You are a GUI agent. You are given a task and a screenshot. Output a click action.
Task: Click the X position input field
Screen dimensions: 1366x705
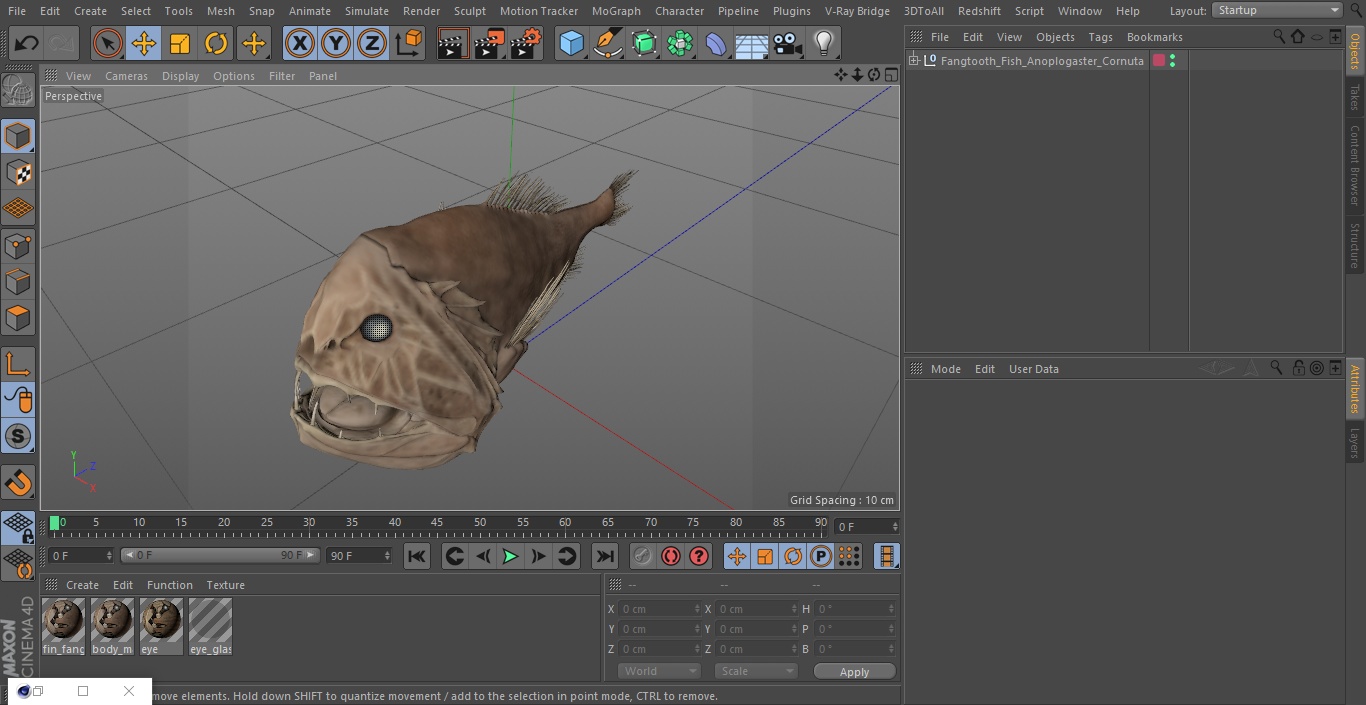(x=659, y=609)
